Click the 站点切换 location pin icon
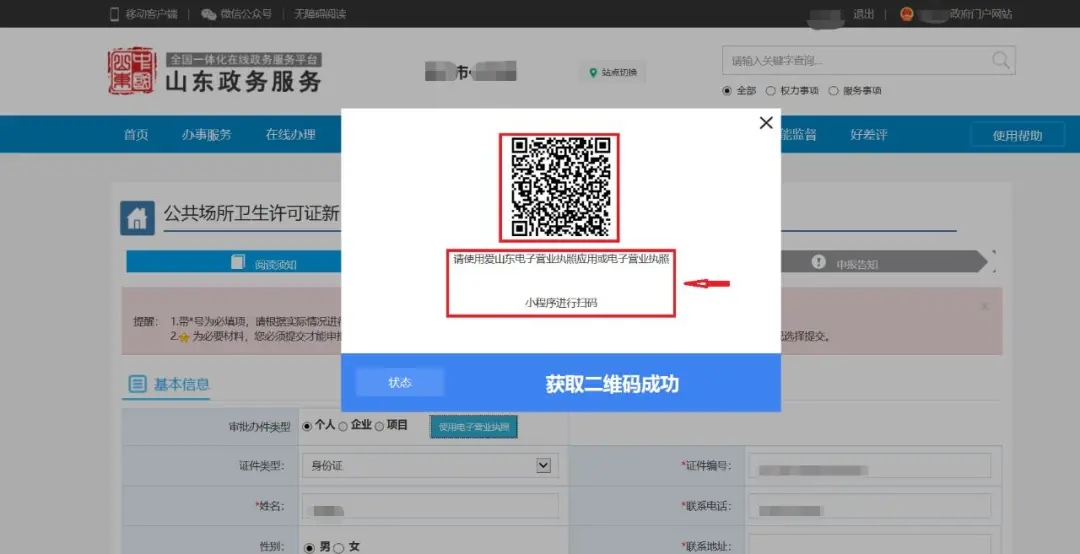 [x=593, y=73]
